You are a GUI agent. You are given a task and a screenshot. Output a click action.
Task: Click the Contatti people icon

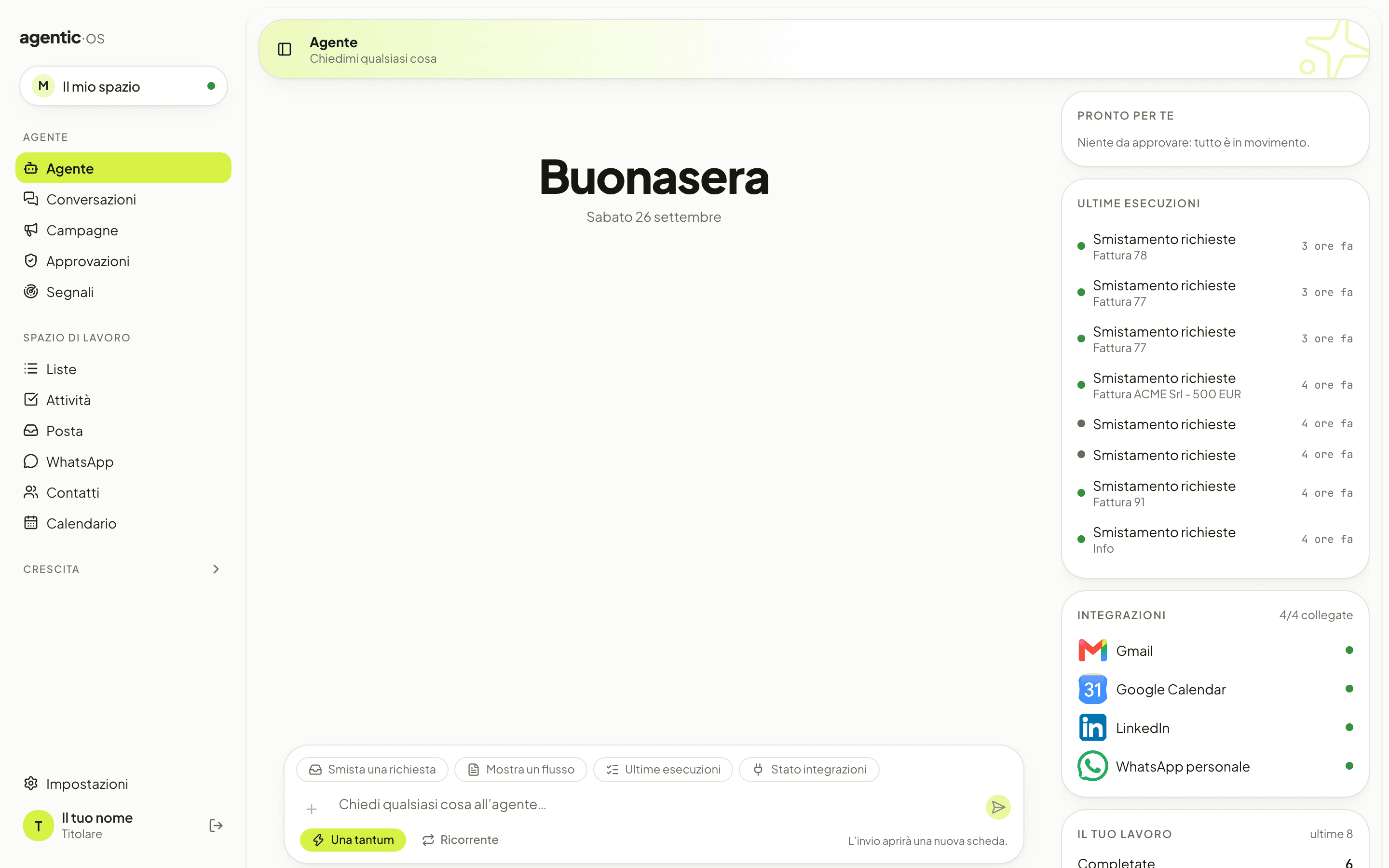(x=31, y=492)
